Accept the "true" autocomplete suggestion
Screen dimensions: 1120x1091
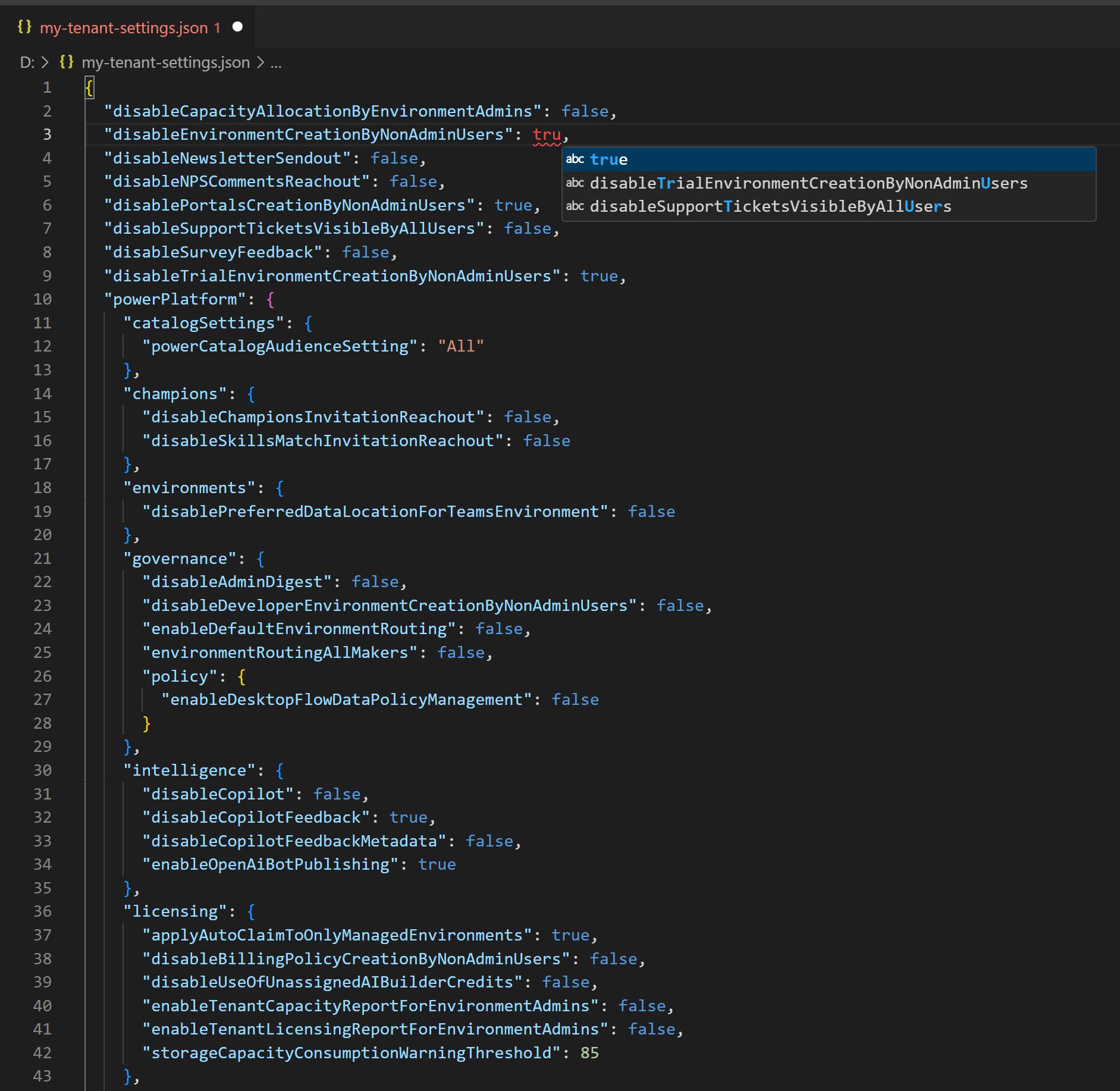pyautogui.click(x=609, y=159)
